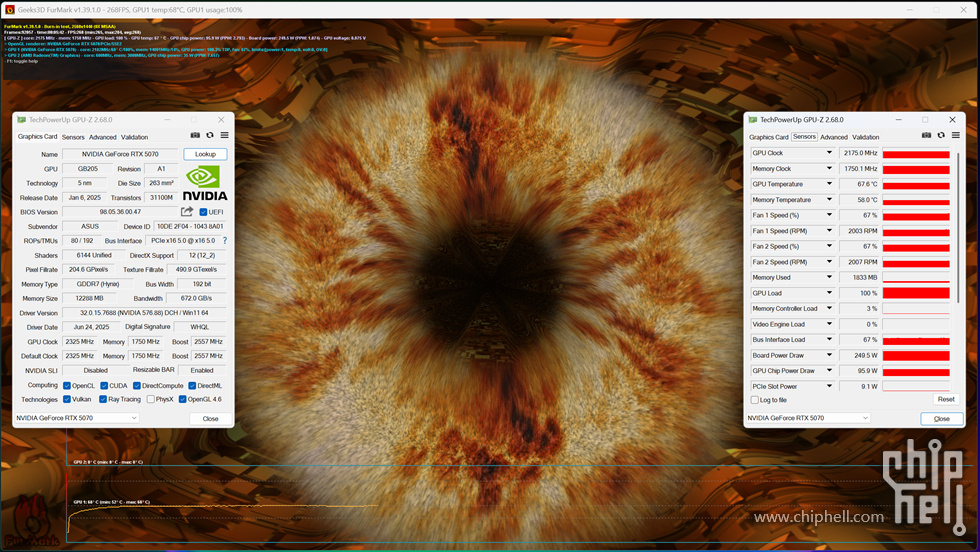The image size is (980, 552).
Task: Toggle the PhysX checkbox
Action: (151, 399)
